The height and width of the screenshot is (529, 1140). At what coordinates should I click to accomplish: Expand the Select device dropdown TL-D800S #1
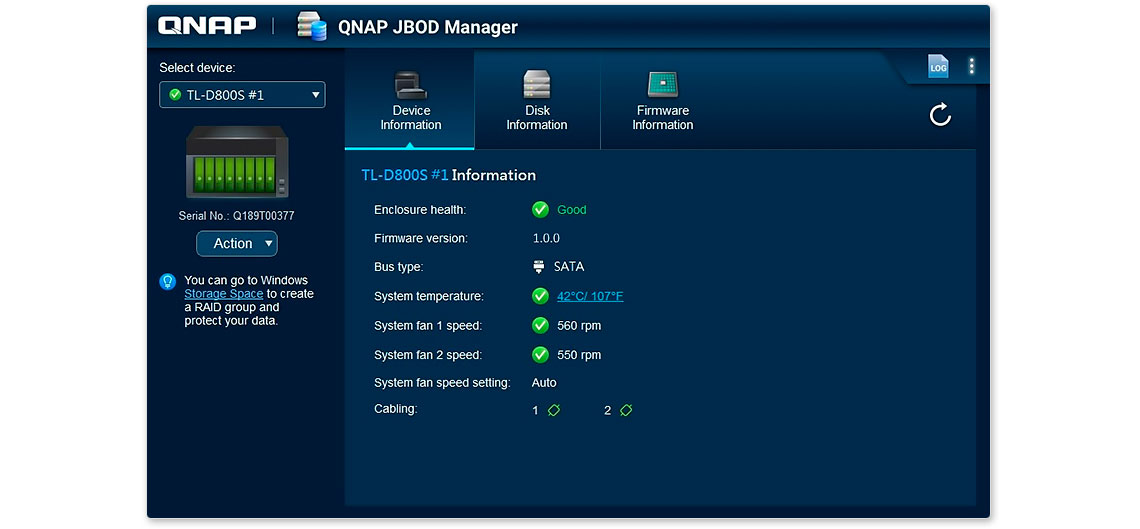242,95
